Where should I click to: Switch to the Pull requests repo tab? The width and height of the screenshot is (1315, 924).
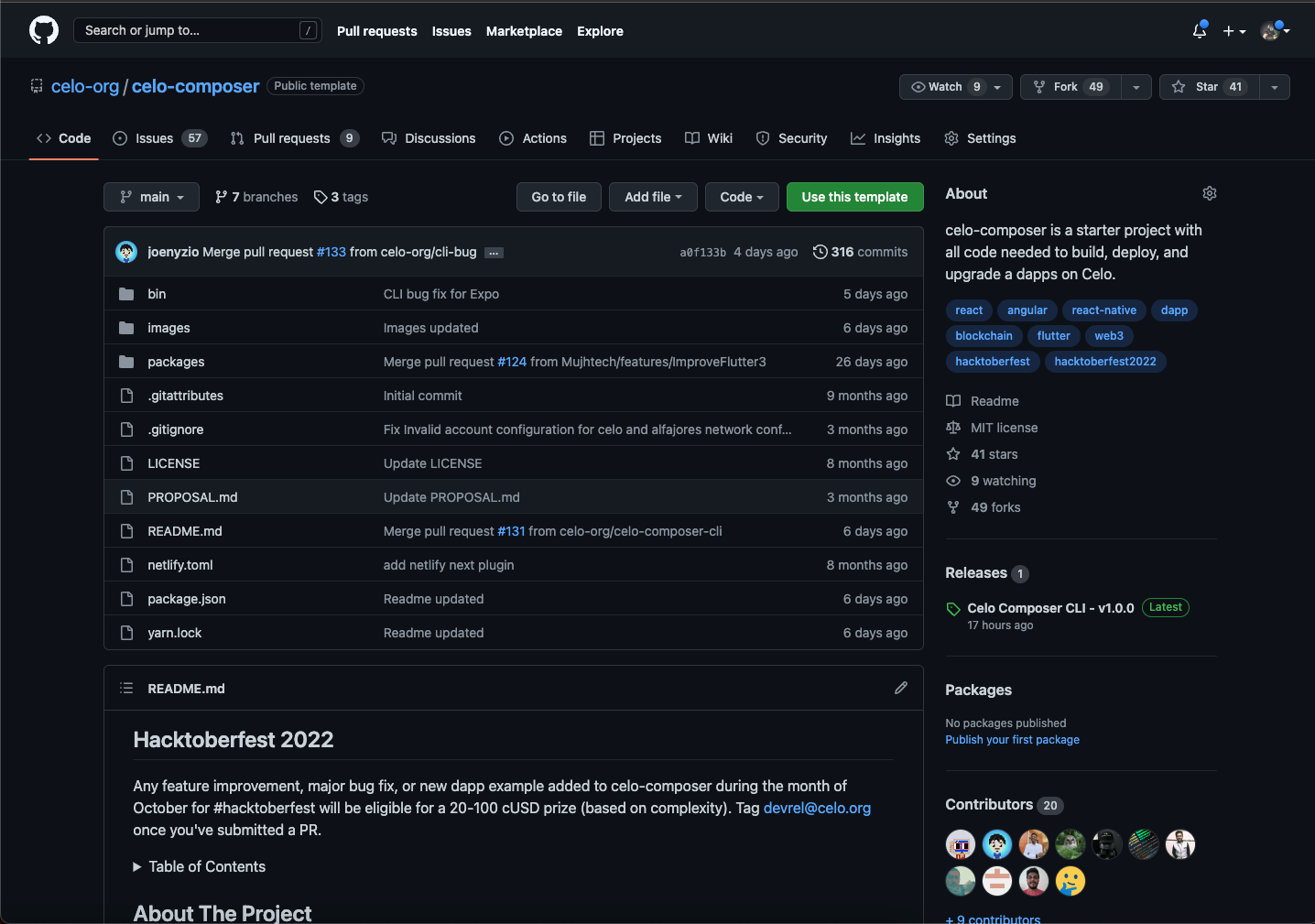294,138
